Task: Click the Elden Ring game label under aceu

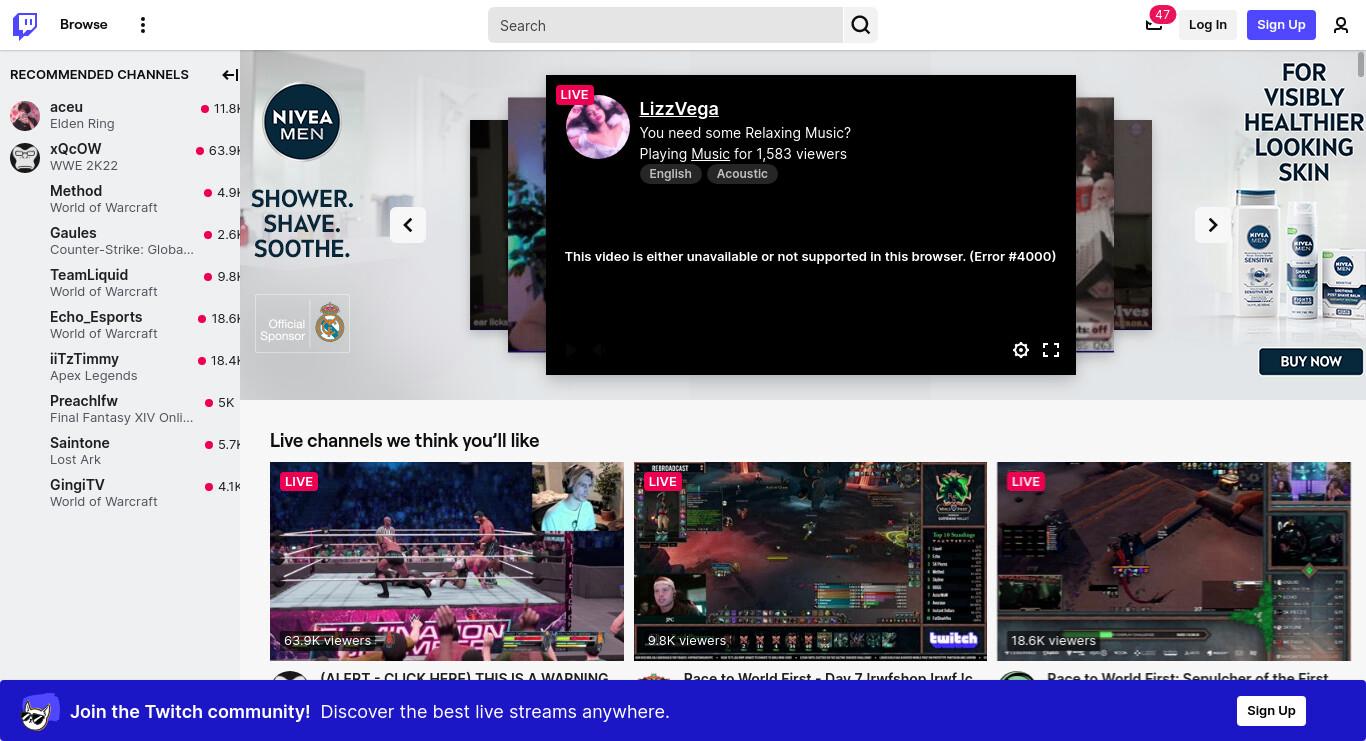Action: 82,124
